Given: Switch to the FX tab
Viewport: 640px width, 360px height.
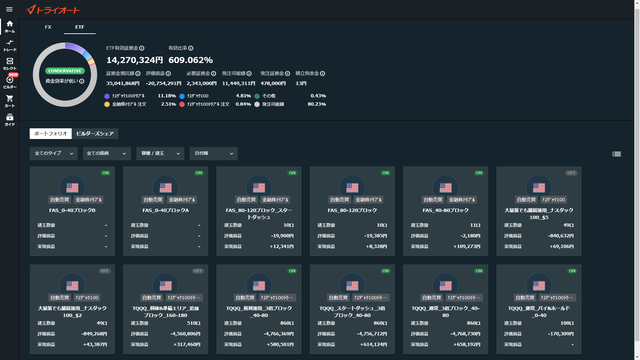Looking at the screenshot, I should tap(48, 27).
